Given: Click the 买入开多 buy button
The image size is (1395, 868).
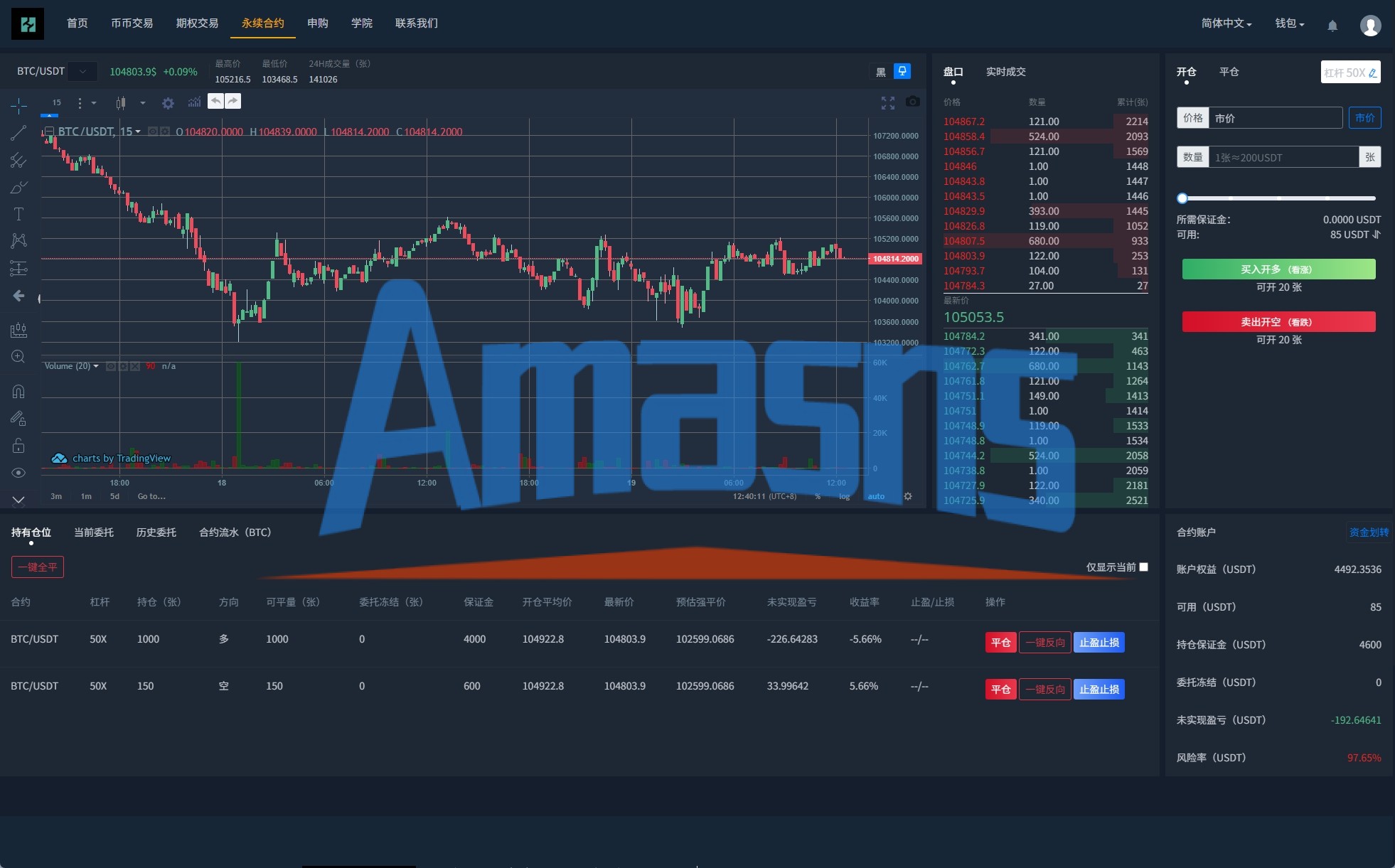Looking at the screenshot, I should pyautogui.click(x=1278, y=269).
